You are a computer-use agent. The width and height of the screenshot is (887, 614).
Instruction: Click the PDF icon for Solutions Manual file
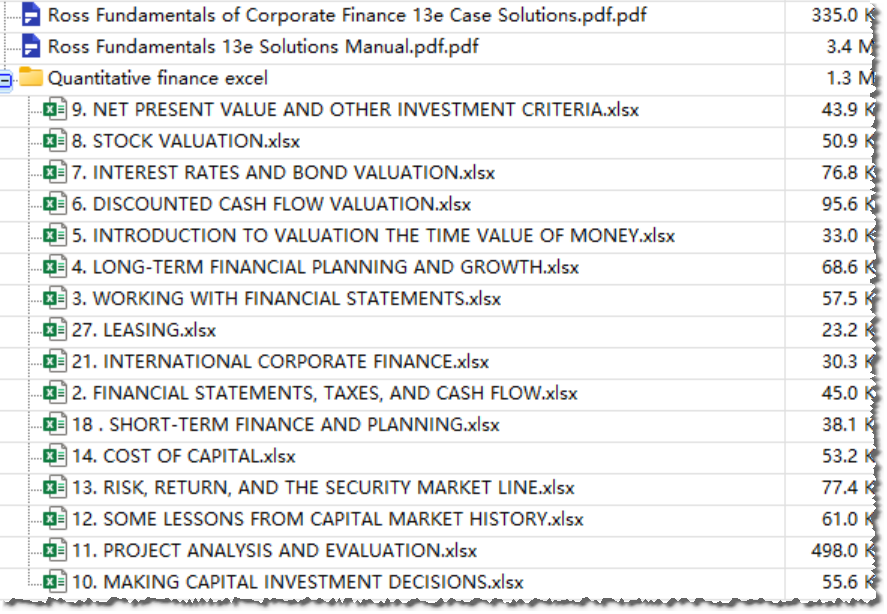(31, 46)
